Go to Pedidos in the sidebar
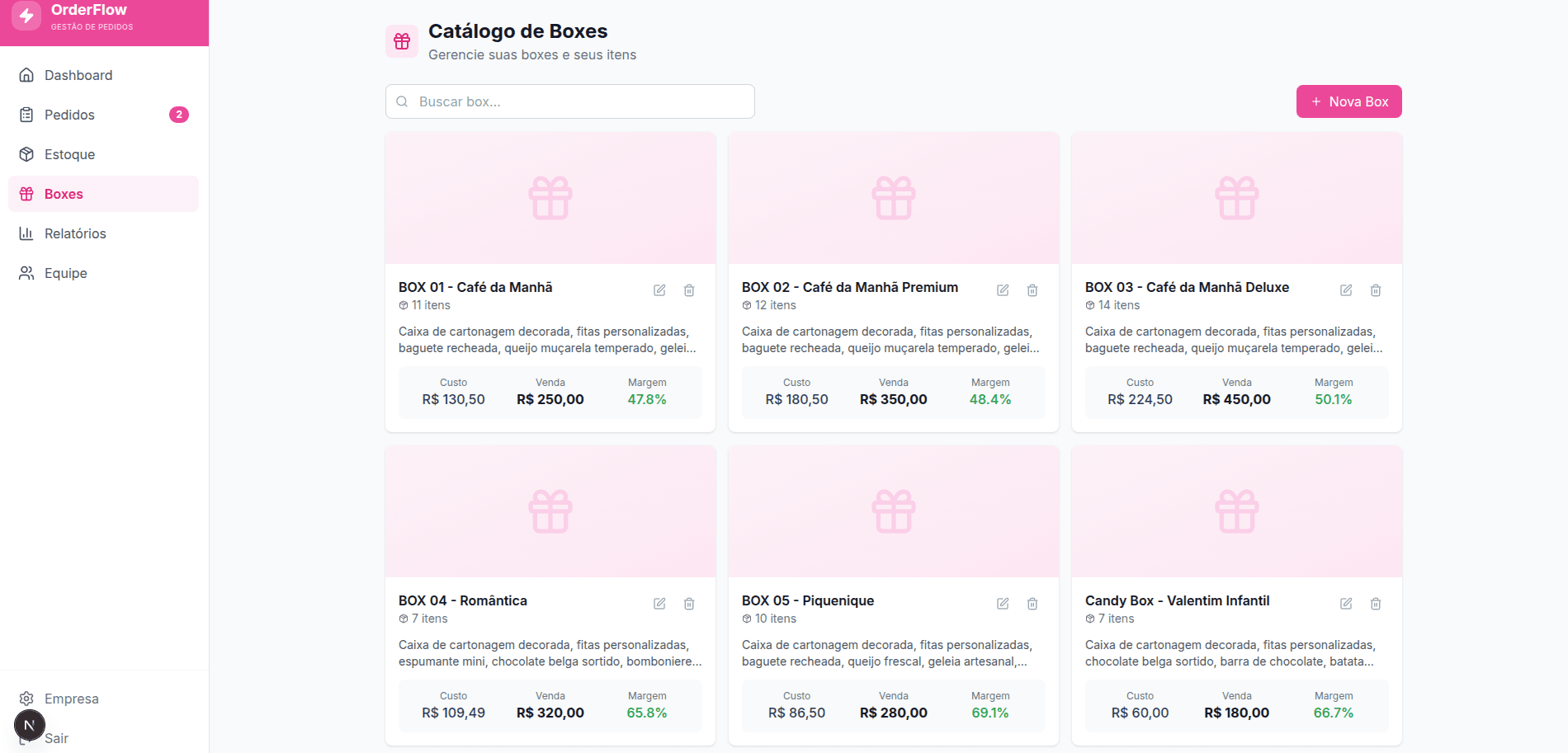The width and height of the screenshot is (1568, 753). [70, 115]
